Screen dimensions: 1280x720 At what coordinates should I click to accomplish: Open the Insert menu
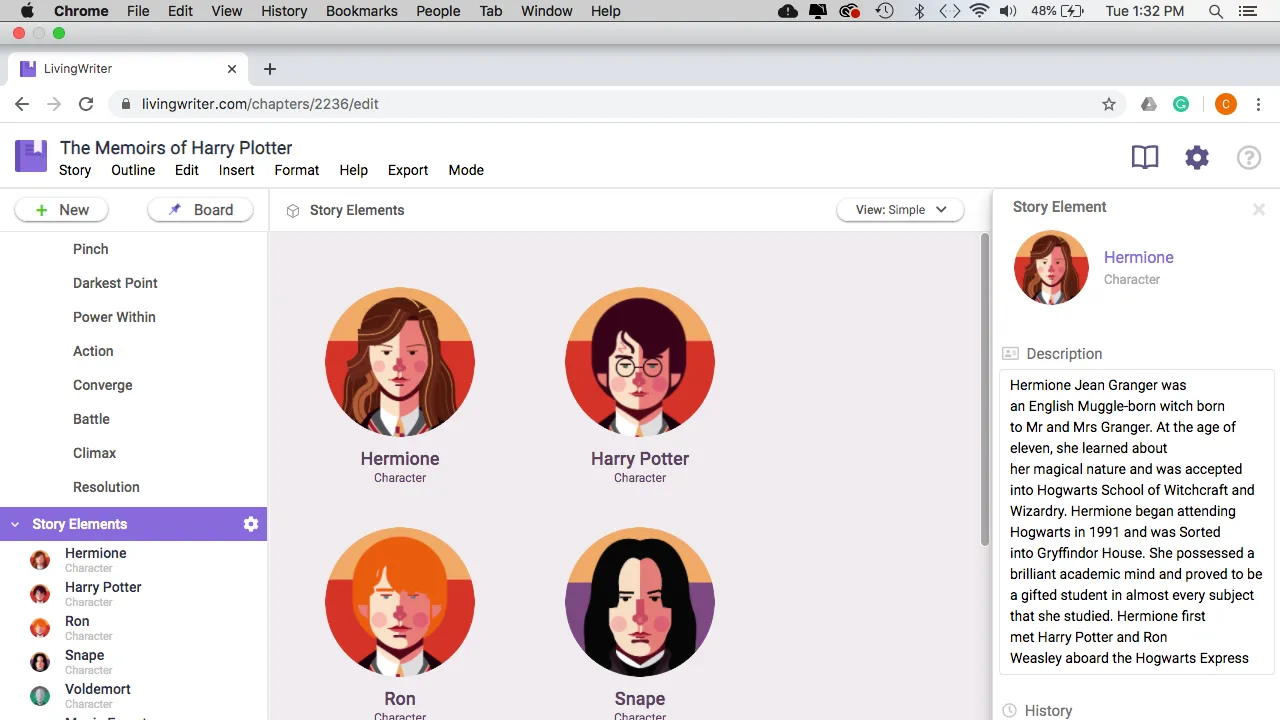pos(237,170)
